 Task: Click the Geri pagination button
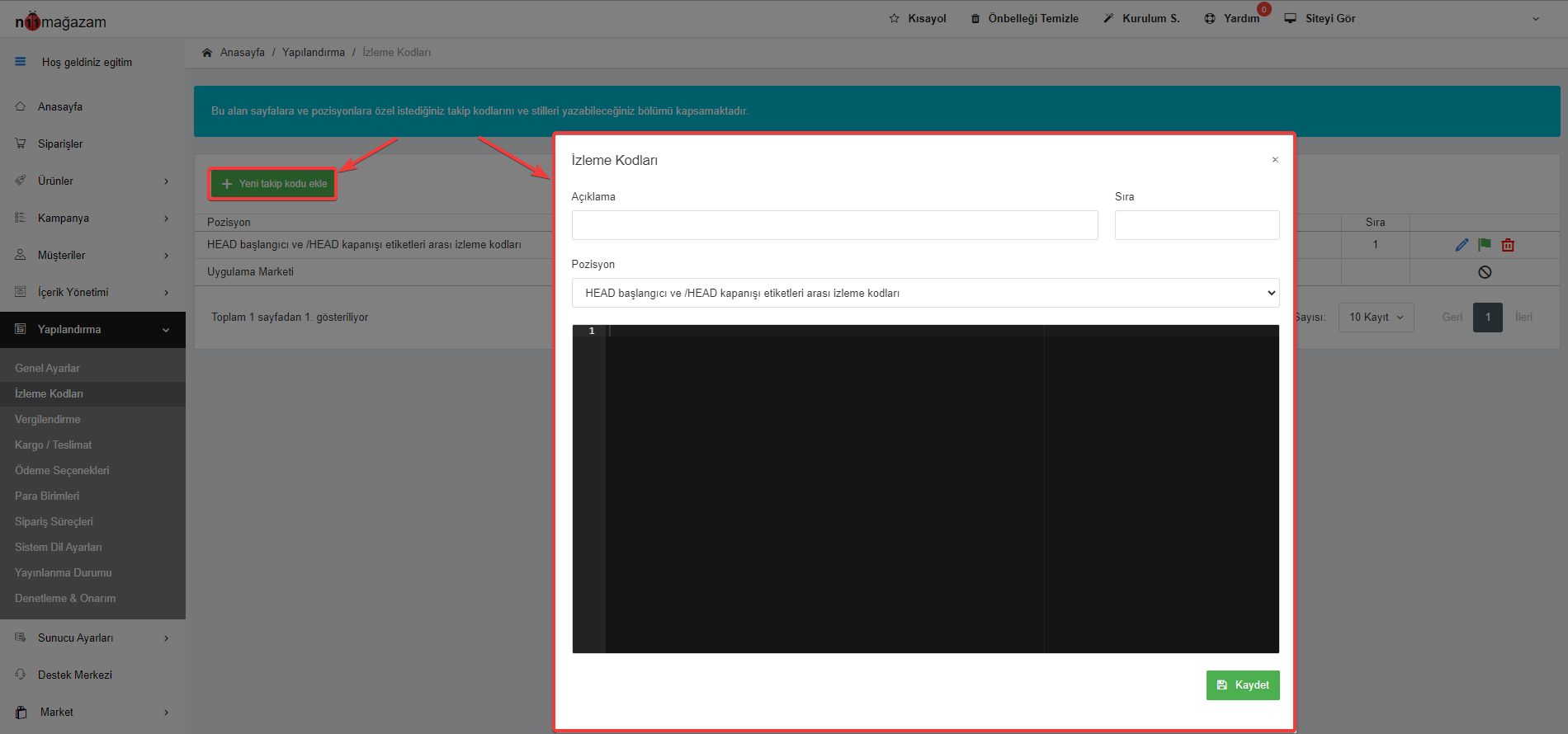pos(1452,318)
